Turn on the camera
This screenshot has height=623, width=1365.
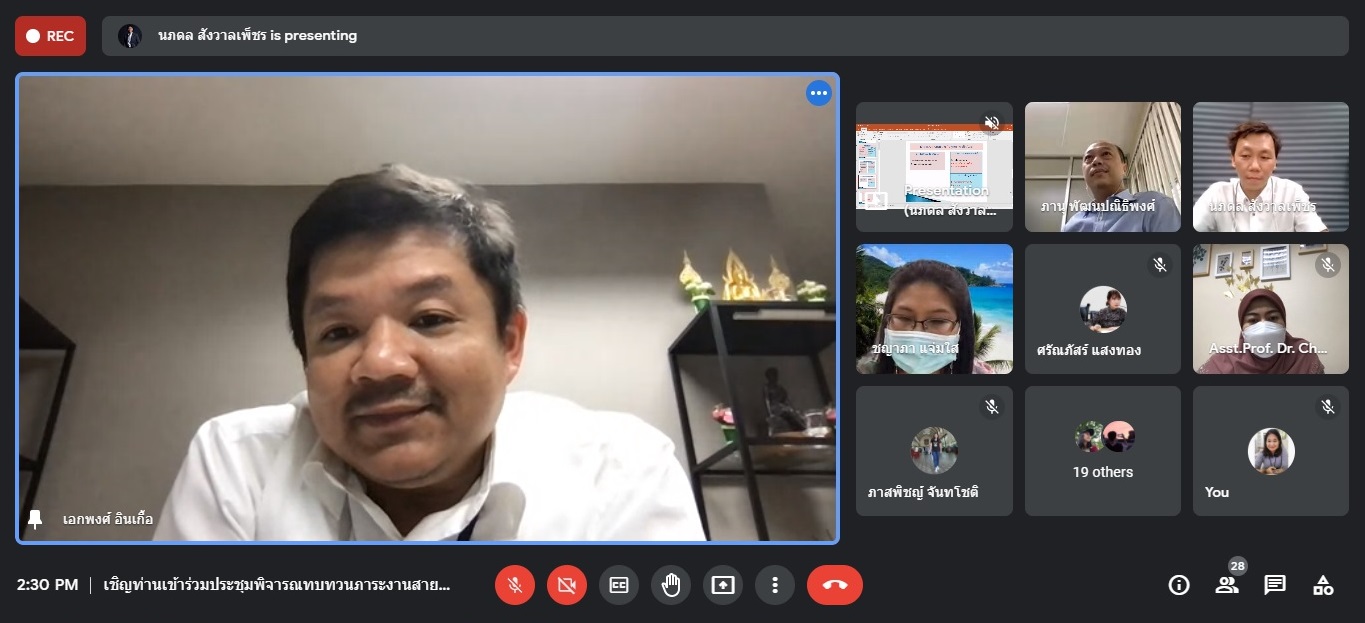(567, 585)
